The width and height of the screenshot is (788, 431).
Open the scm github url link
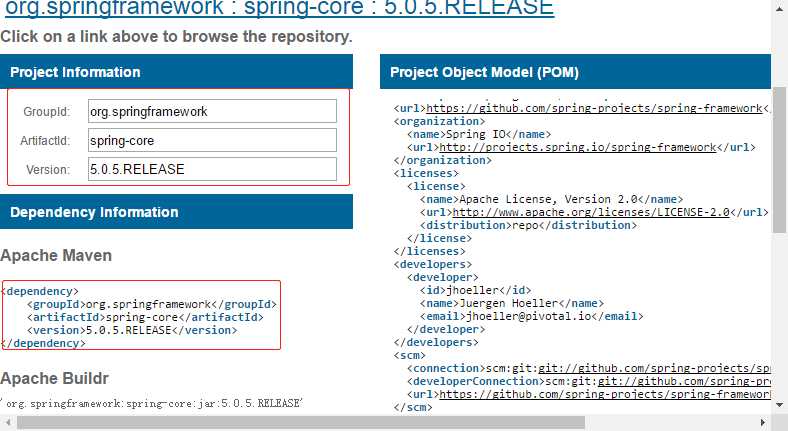tap(605, 394)
